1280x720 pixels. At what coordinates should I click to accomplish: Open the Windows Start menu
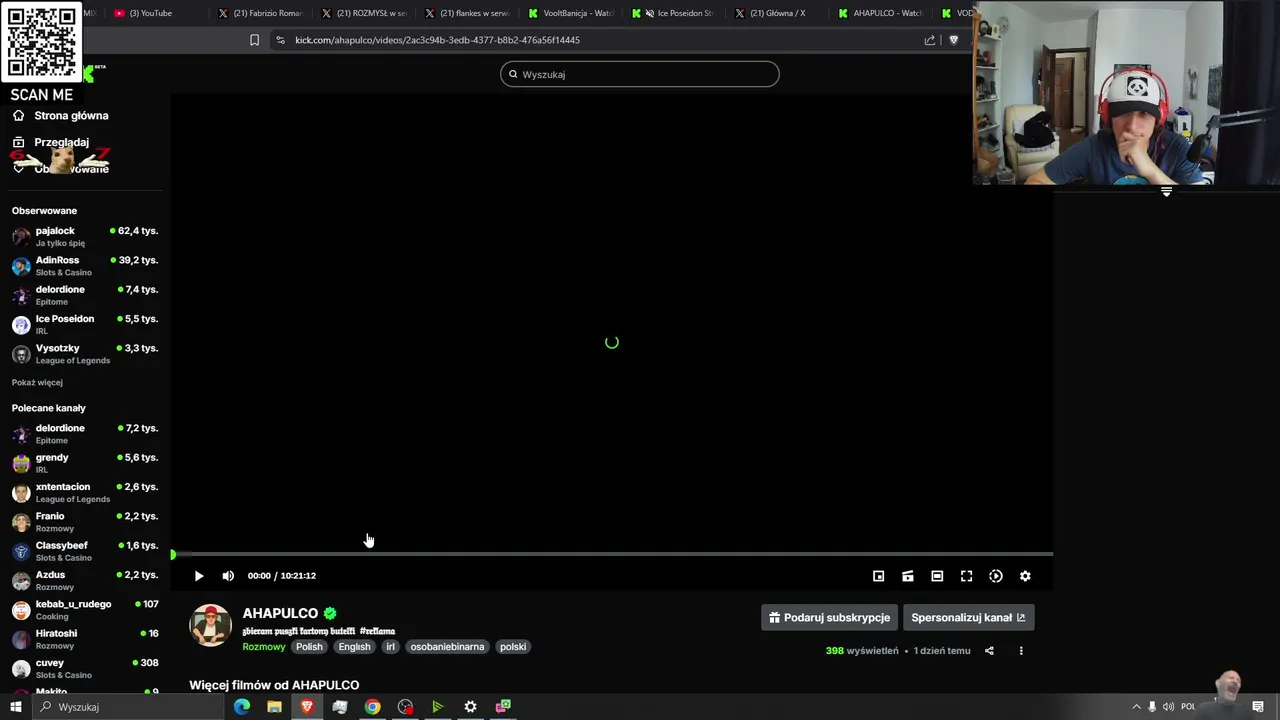tap(16, 707)
